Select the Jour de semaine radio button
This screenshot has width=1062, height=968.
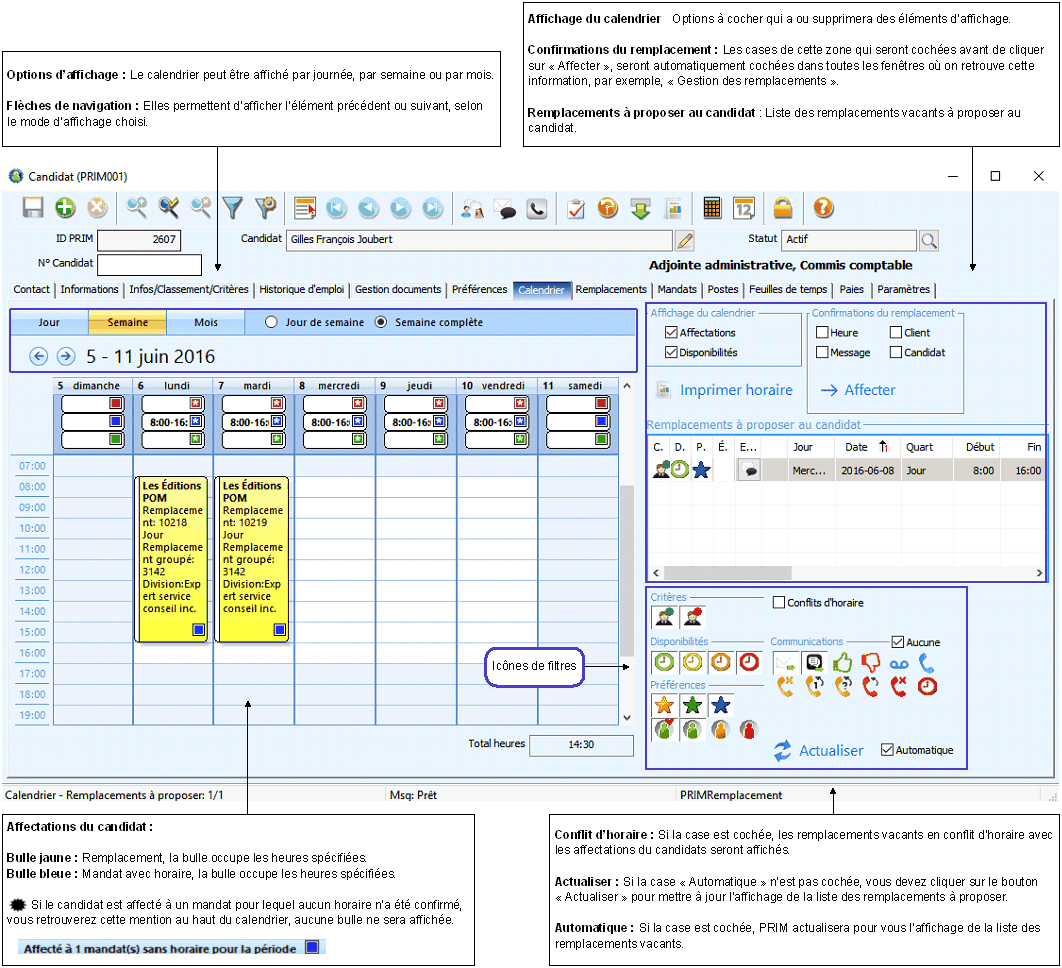[271, 323]
